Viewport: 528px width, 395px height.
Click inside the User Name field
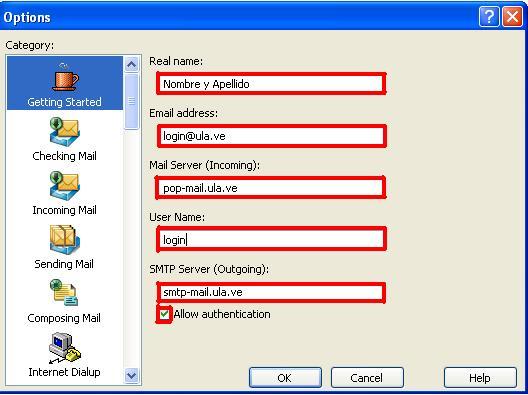pyautogui.click(x=271, y=239)
